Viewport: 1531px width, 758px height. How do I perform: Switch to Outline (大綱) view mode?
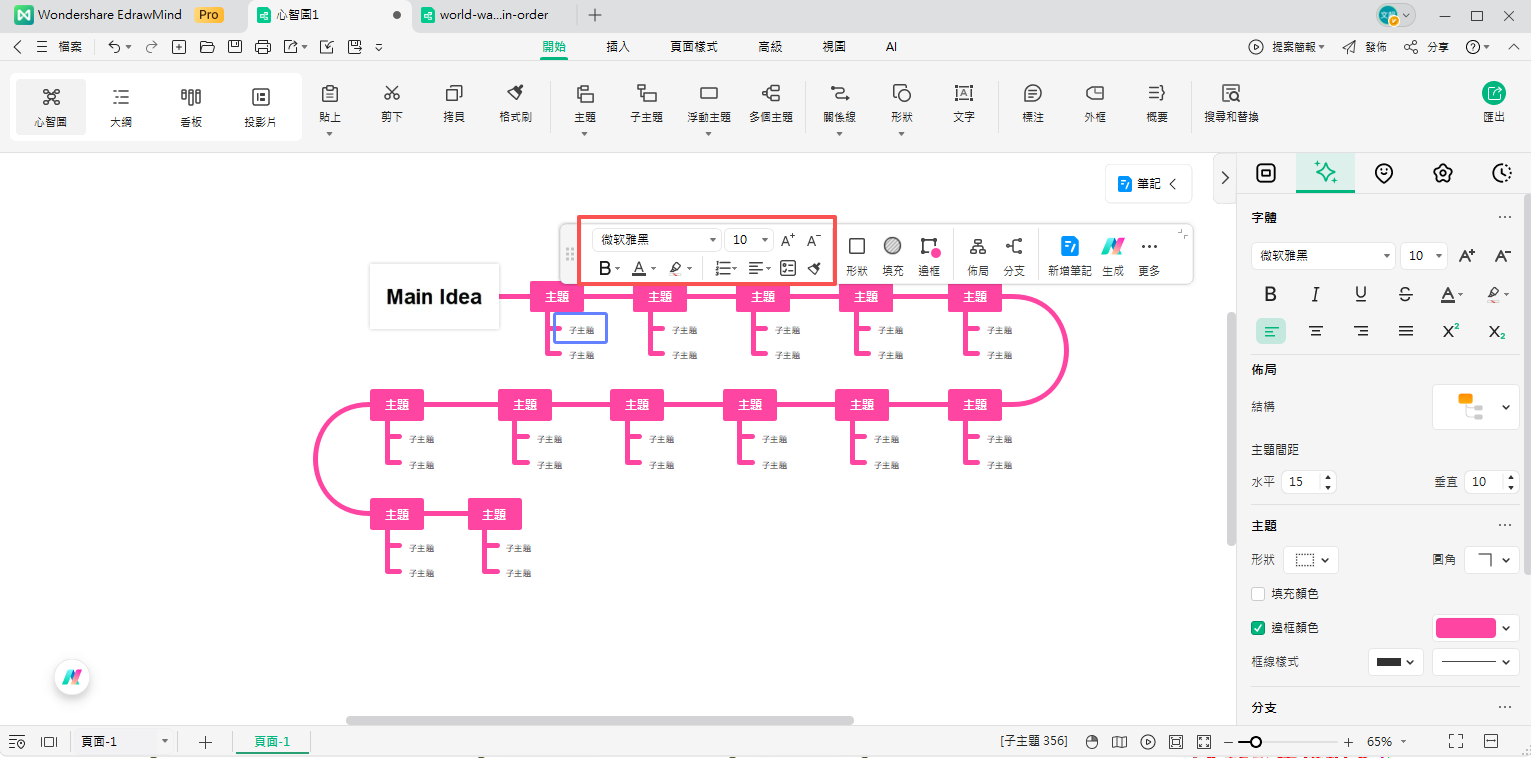point(120,106)
